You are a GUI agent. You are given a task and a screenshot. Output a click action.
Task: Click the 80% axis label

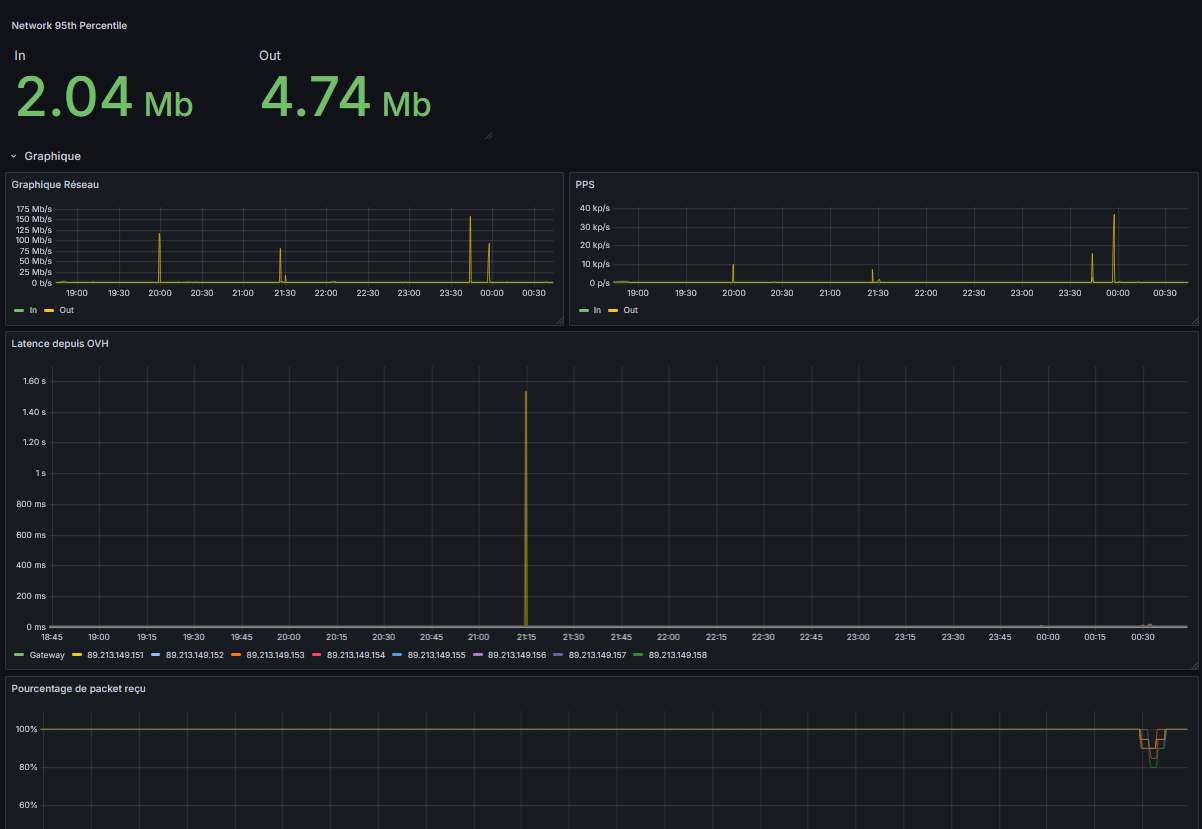click(x=28, y=767)
